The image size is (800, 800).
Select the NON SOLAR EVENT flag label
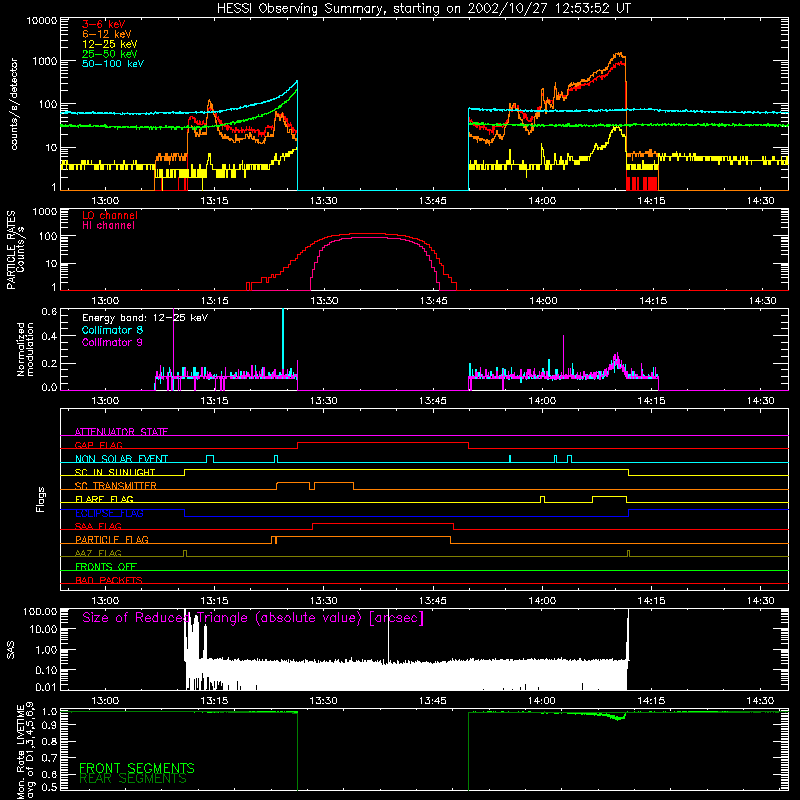[x=121, y=459]
